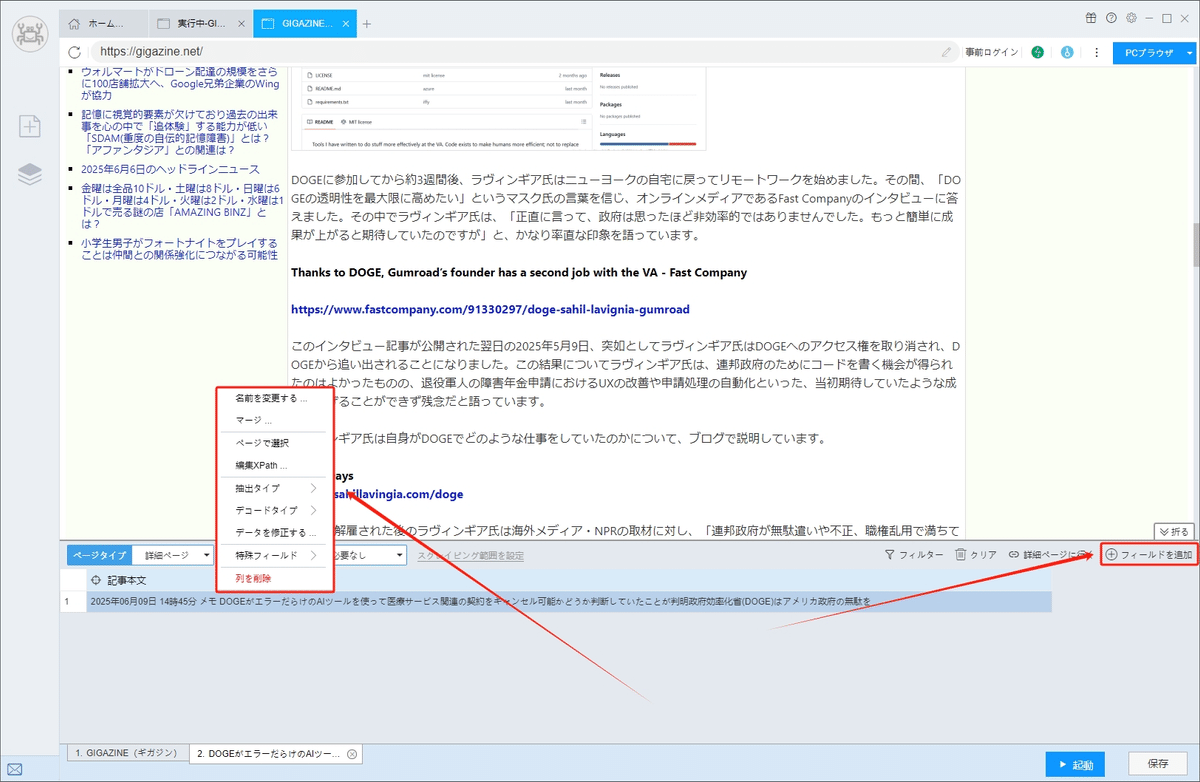Open the 小学生男子がフォートナイト sidebar link

(x=180, y=249)
